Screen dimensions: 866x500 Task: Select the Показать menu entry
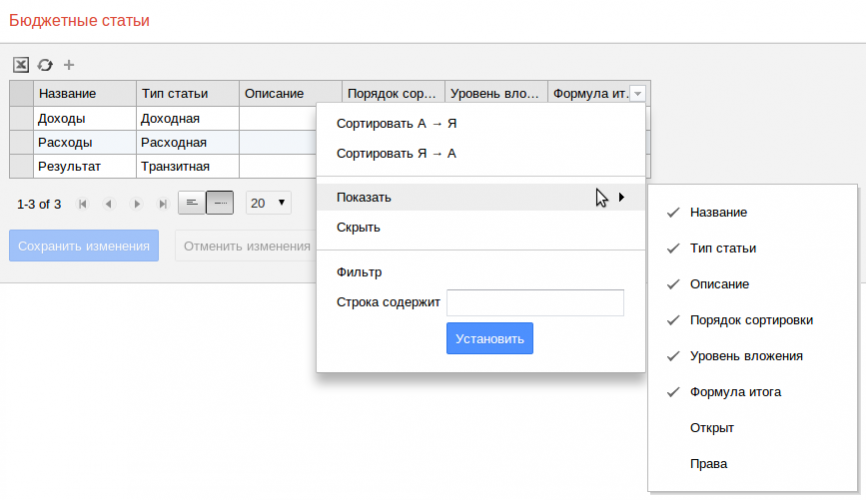pos(480,197)
